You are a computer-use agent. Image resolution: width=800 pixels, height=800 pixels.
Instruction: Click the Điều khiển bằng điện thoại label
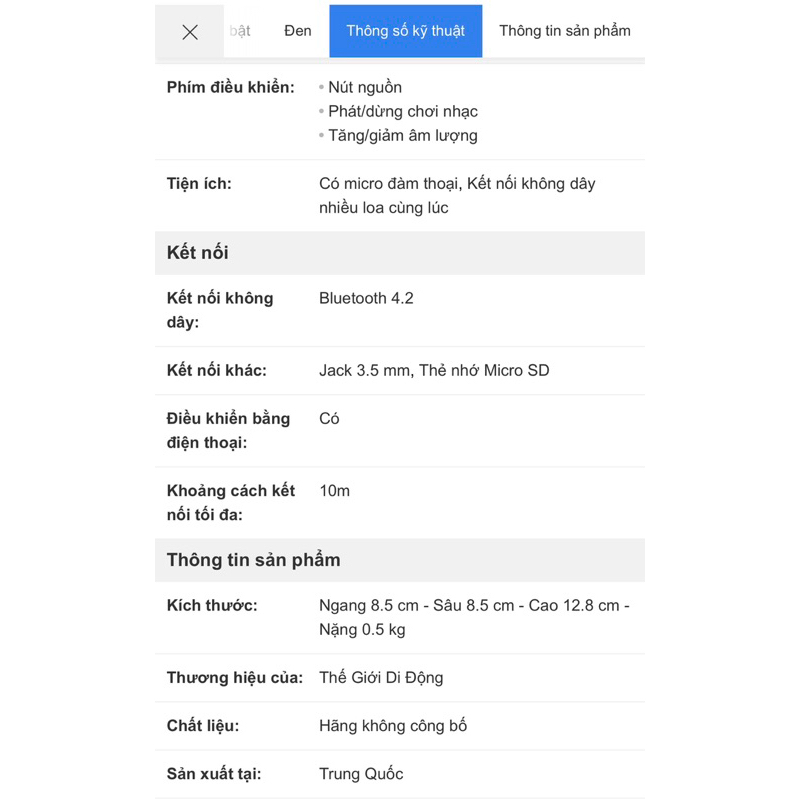228,430
